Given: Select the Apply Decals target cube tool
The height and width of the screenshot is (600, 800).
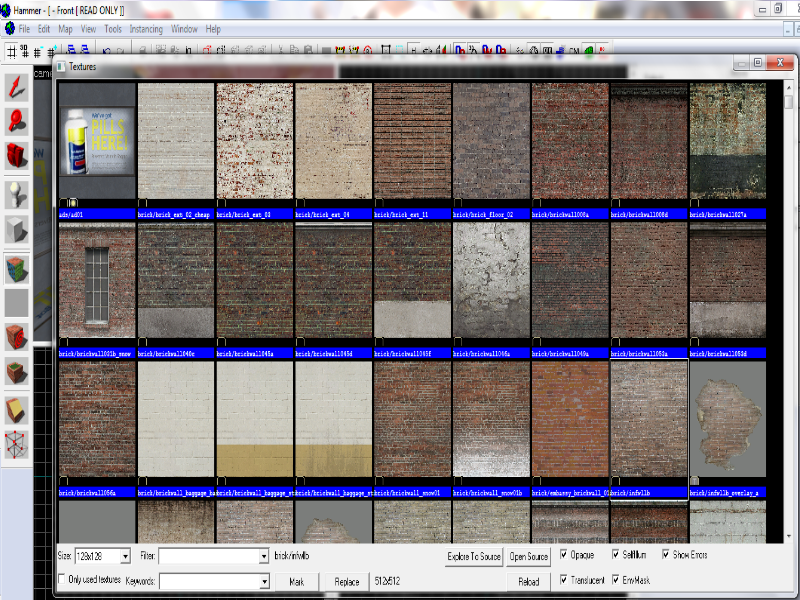Looking at the screenshot, I should tap(16, 337).
